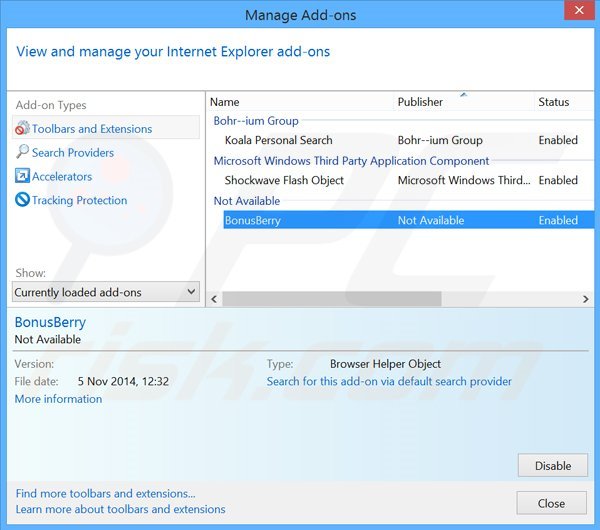Screen dimensions: 600x530
Task: Click Enabled status of Koala Personal Search
Action: tap(558, 140)
